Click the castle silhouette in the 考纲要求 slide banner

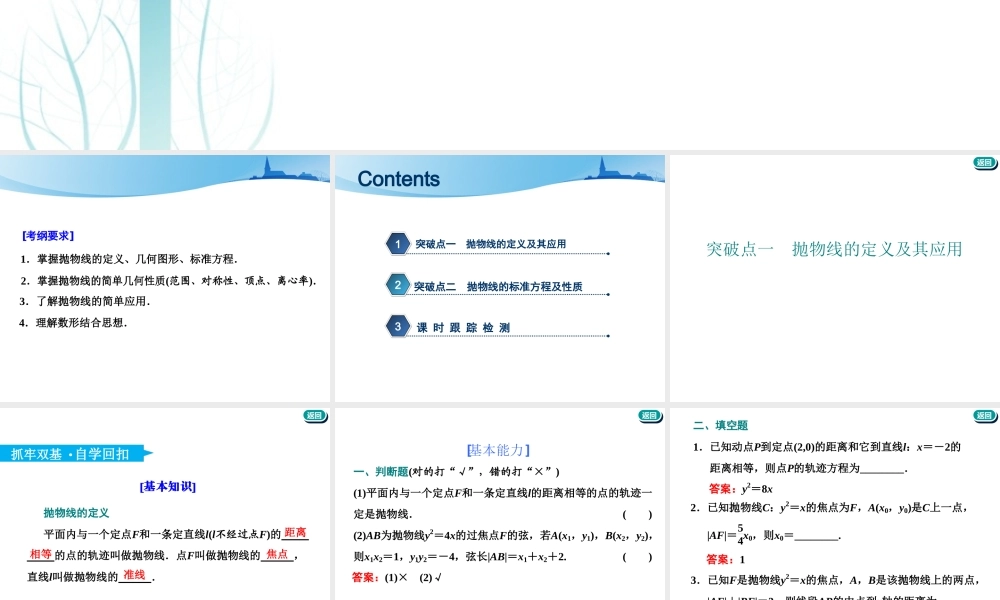pyautogui.click(x=266, y=172)
